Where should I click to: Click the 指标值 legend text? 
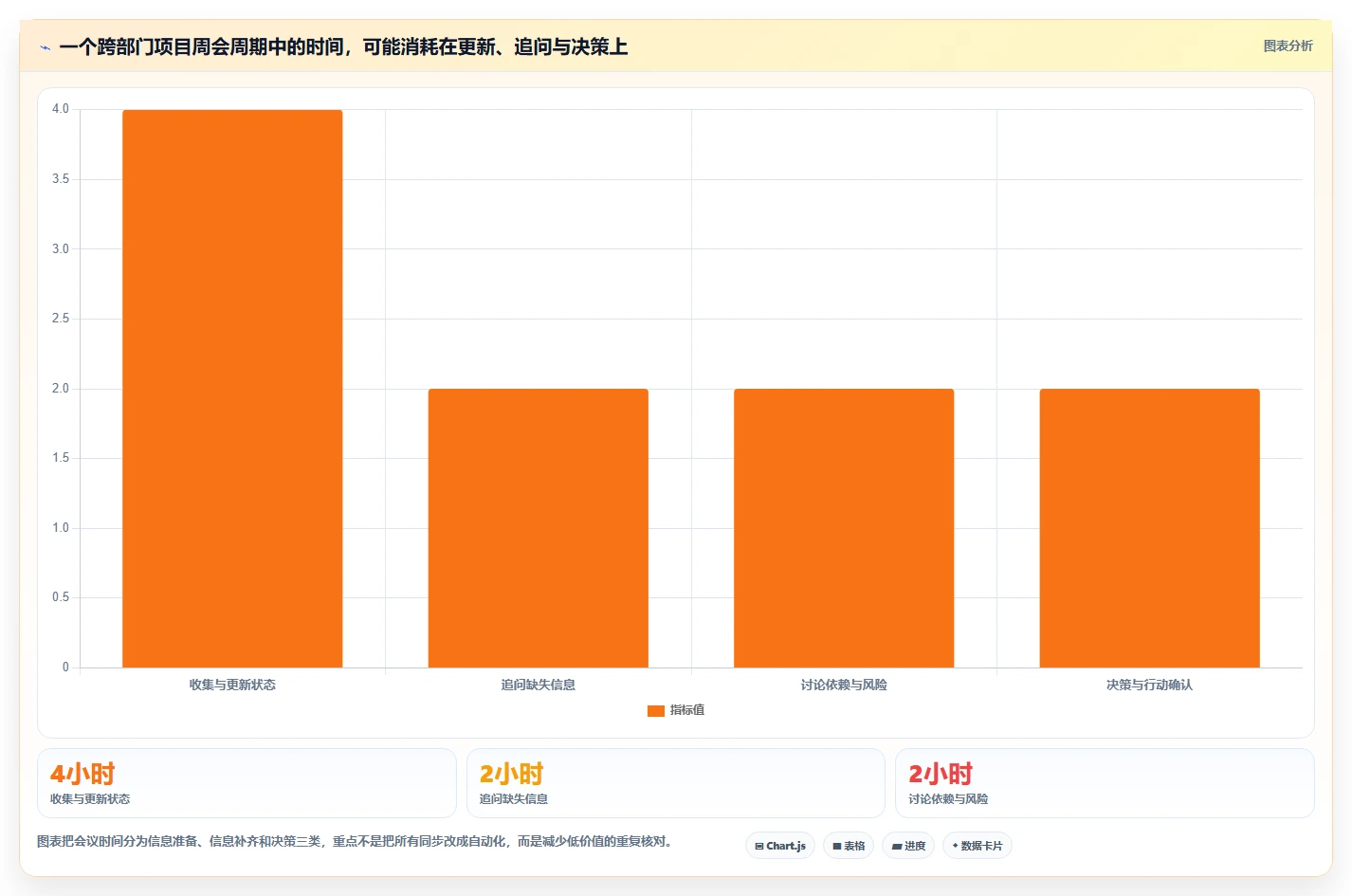pyautogui.click(x=687, y=710)
